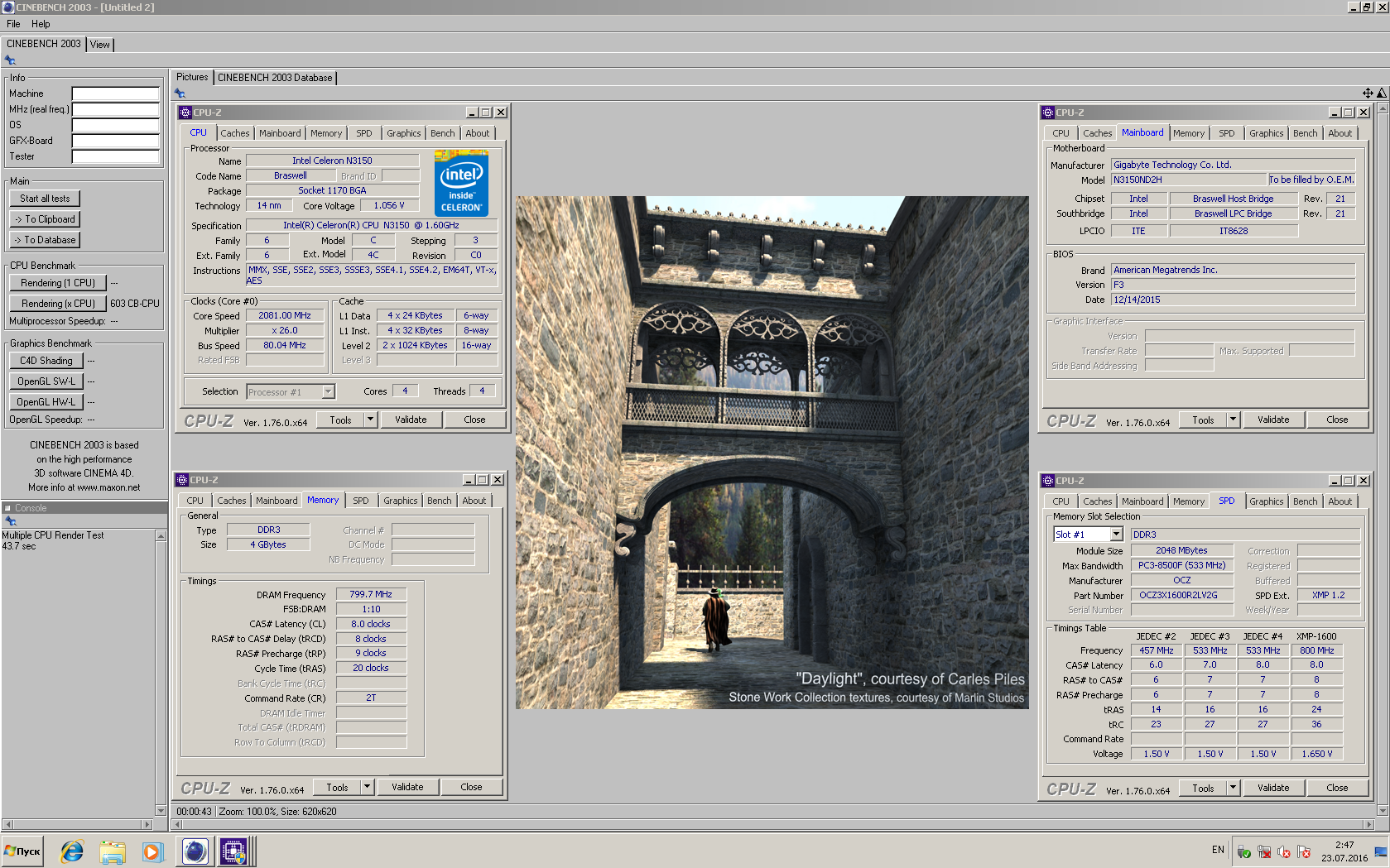Open Tools dropdown arrow in Memory window
The width and height of the screenshot is (1390, 868).
(x=367, y=787)
